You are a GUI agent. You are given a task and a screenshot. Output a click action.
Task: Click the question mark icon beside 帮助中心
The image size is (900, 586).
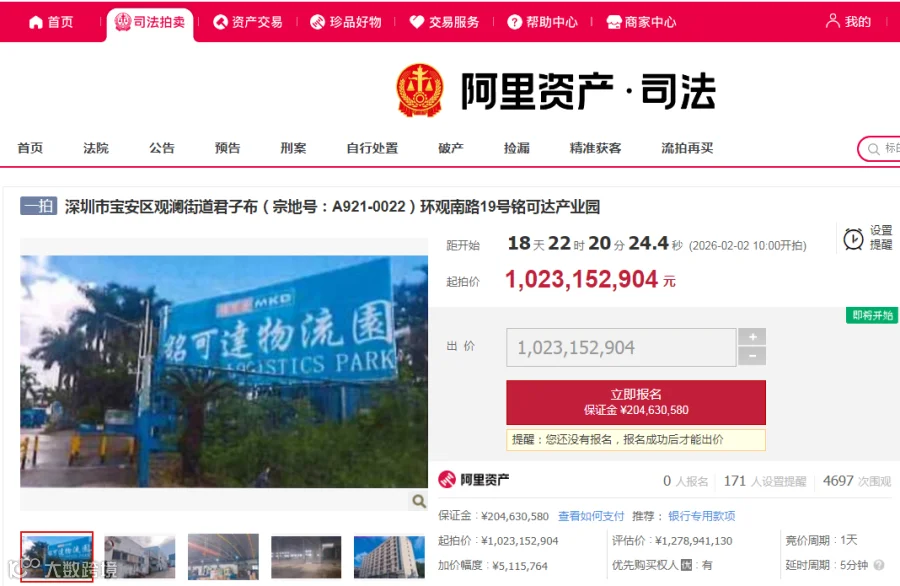(514, 22)
